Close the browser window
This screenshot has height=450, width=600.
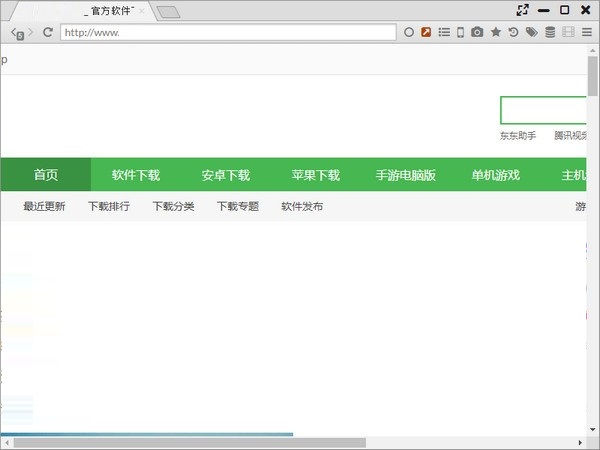[585, 10]
